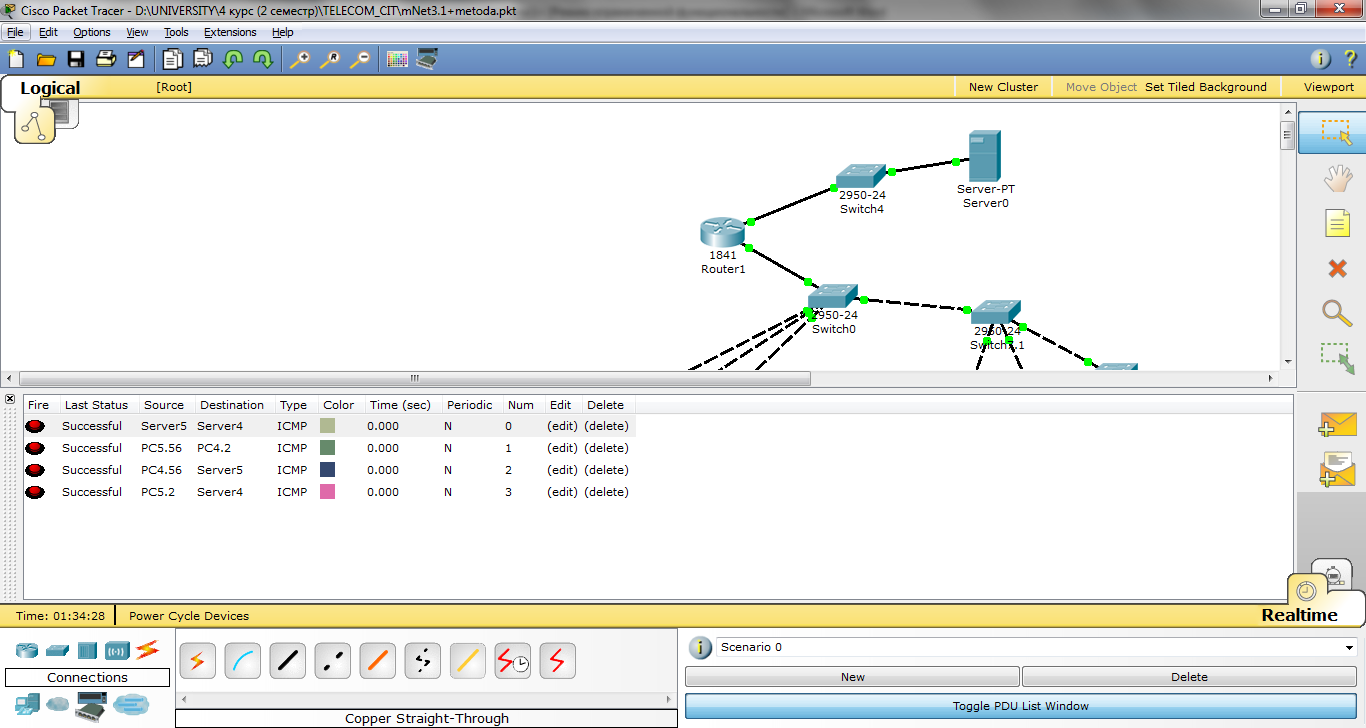Select the Hubs device category icon
This screenshot has width=1366, height=728.
pyautogui.click(x=87, y=651)
